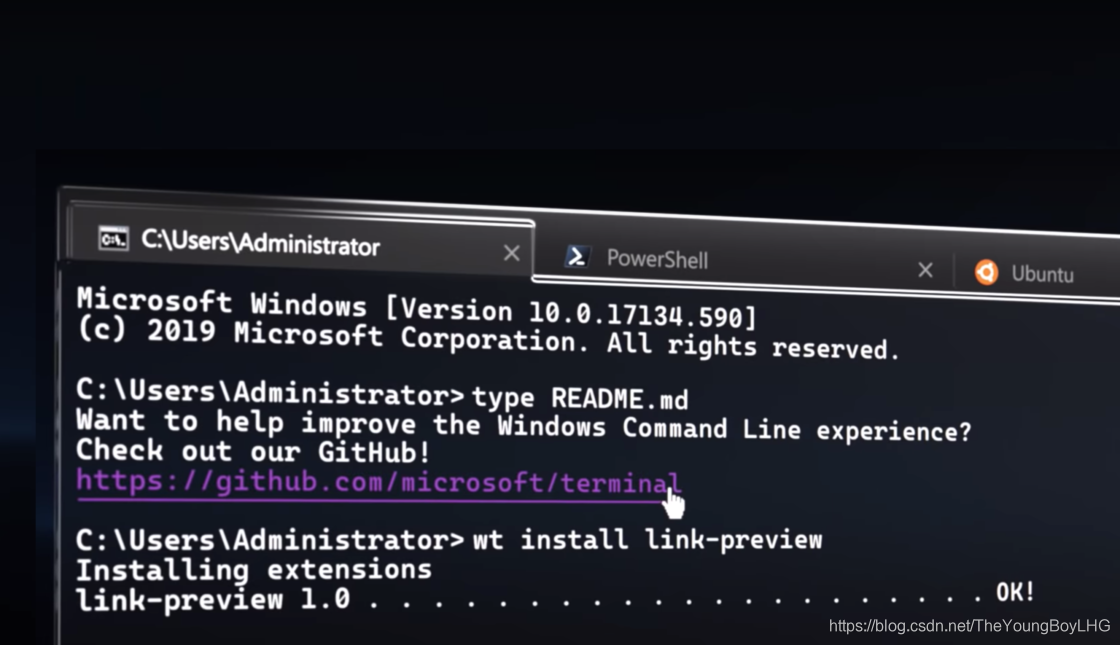This screenshot has width=1120, height=645.
Task: Select the C:\Users\Administrator tab
Action: (300, 241)
